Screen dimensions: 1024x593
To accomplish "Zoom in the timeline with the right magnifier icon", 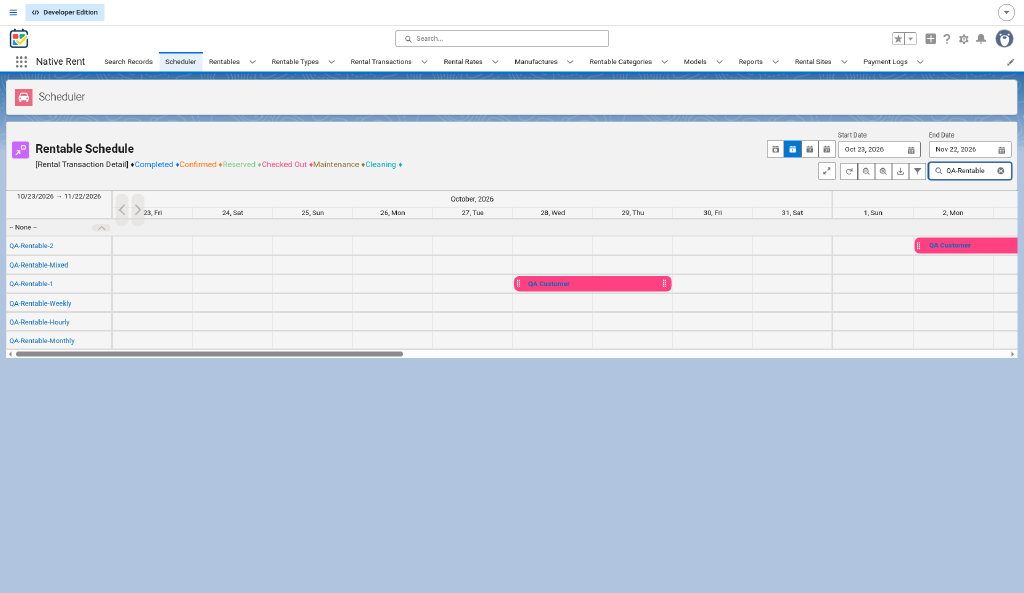I will point(883,171).
